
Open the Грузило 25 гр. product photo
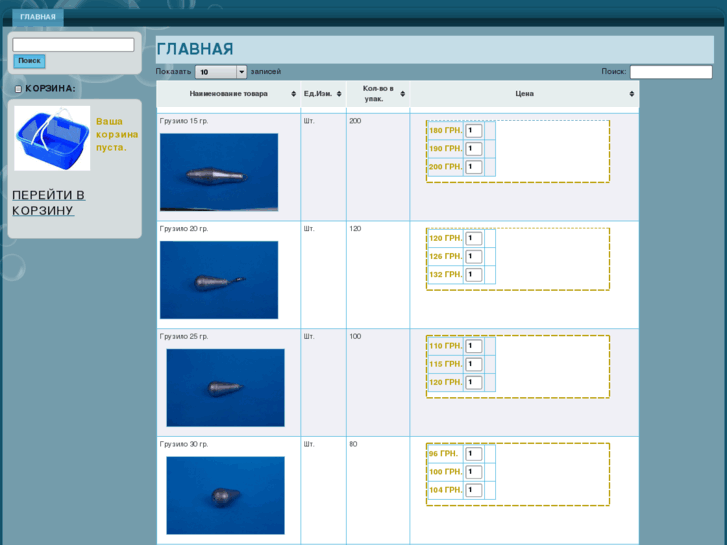point(225,387)
